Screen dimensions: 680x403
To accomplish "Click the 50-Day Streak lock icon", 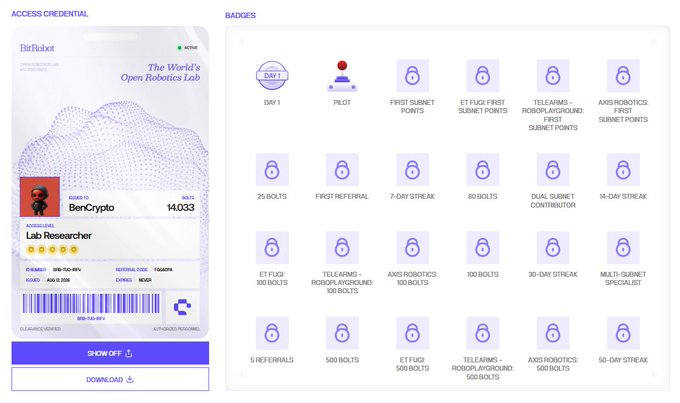I will tap(623, 333).
